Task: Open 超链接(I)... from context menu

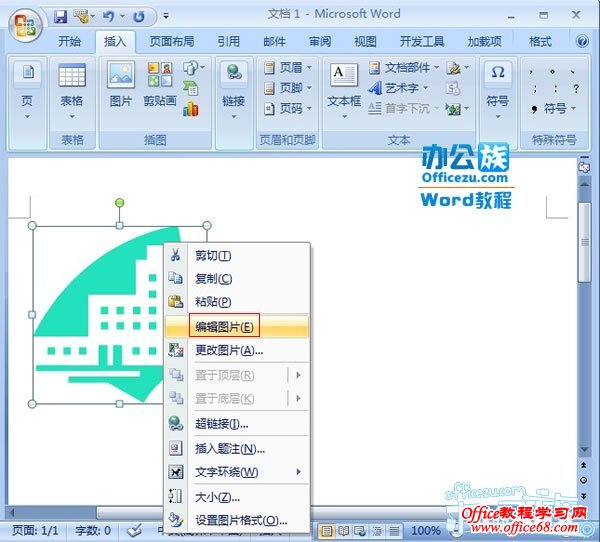Action: [236, 424]
